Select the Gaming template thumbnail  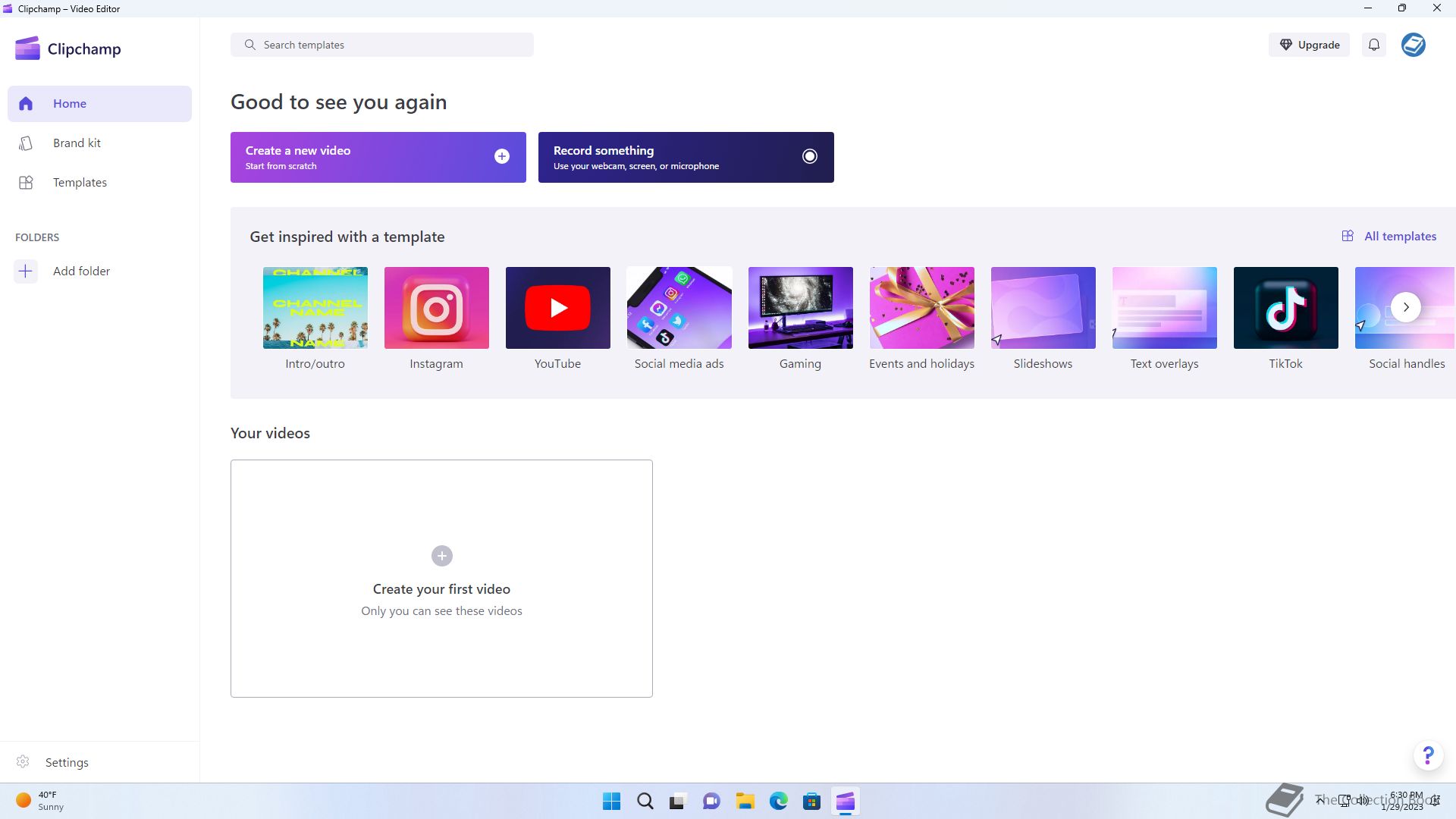click(801, 308)
